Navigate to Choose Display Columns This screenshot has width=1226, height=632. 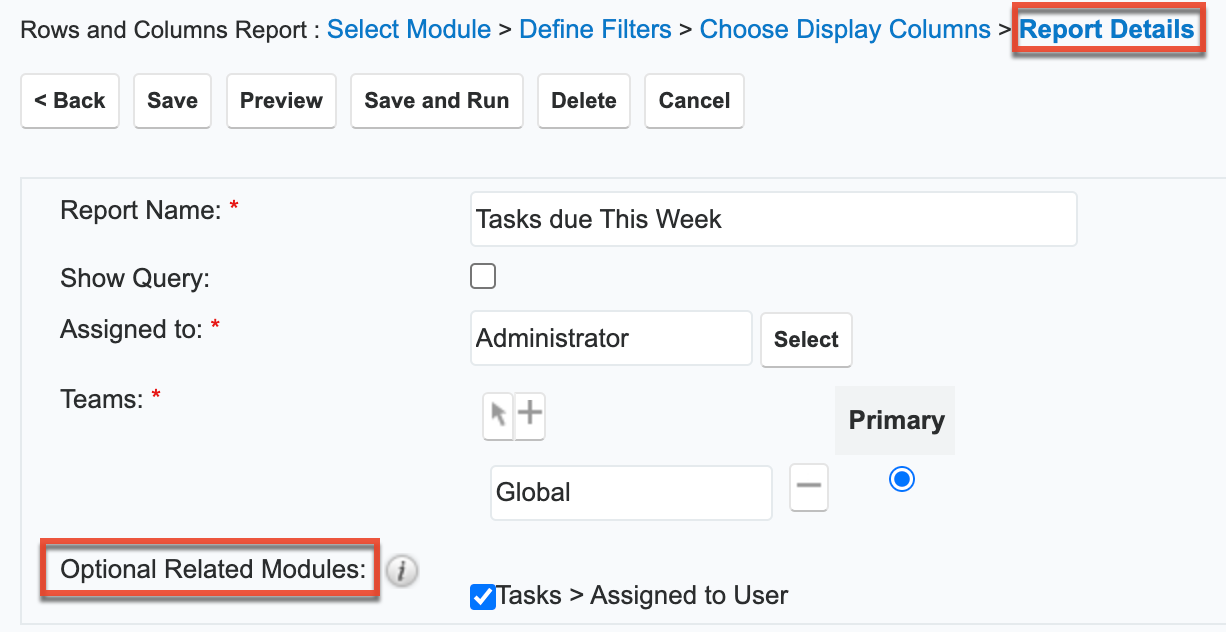click(x=844, y=29)
